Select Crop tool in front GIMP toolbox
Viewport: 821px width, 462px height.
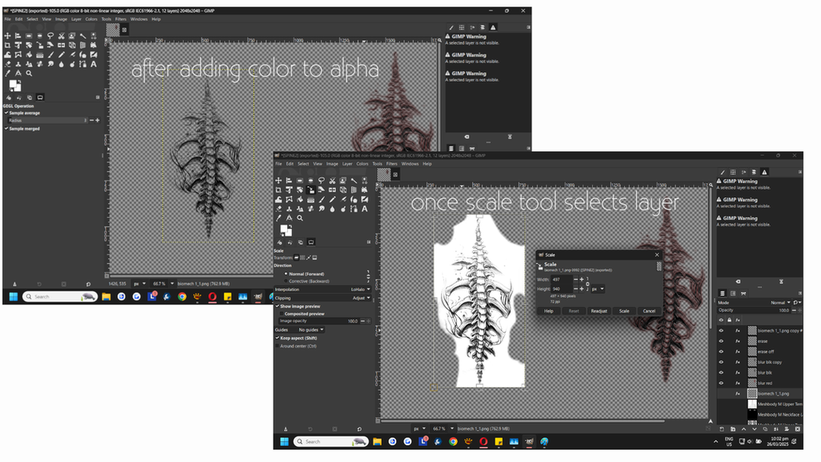[278, 190]
